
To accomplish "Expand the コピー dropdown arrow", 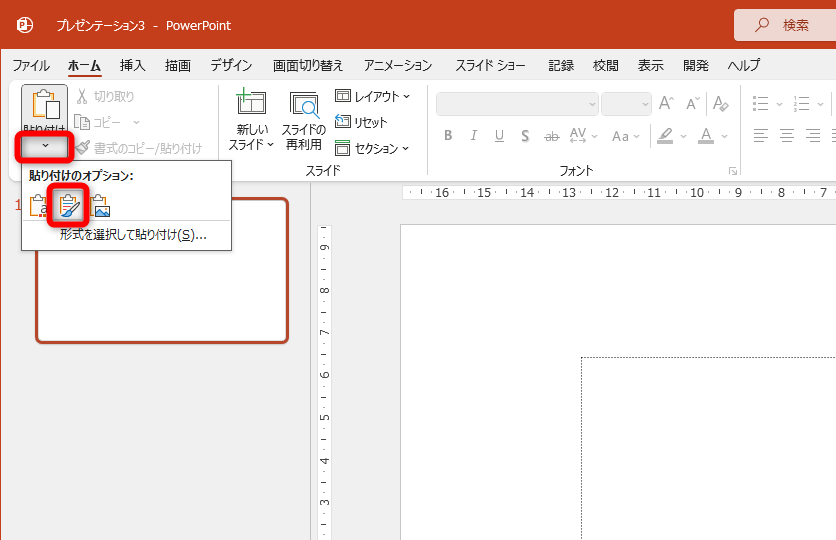I will click(136, 123).
